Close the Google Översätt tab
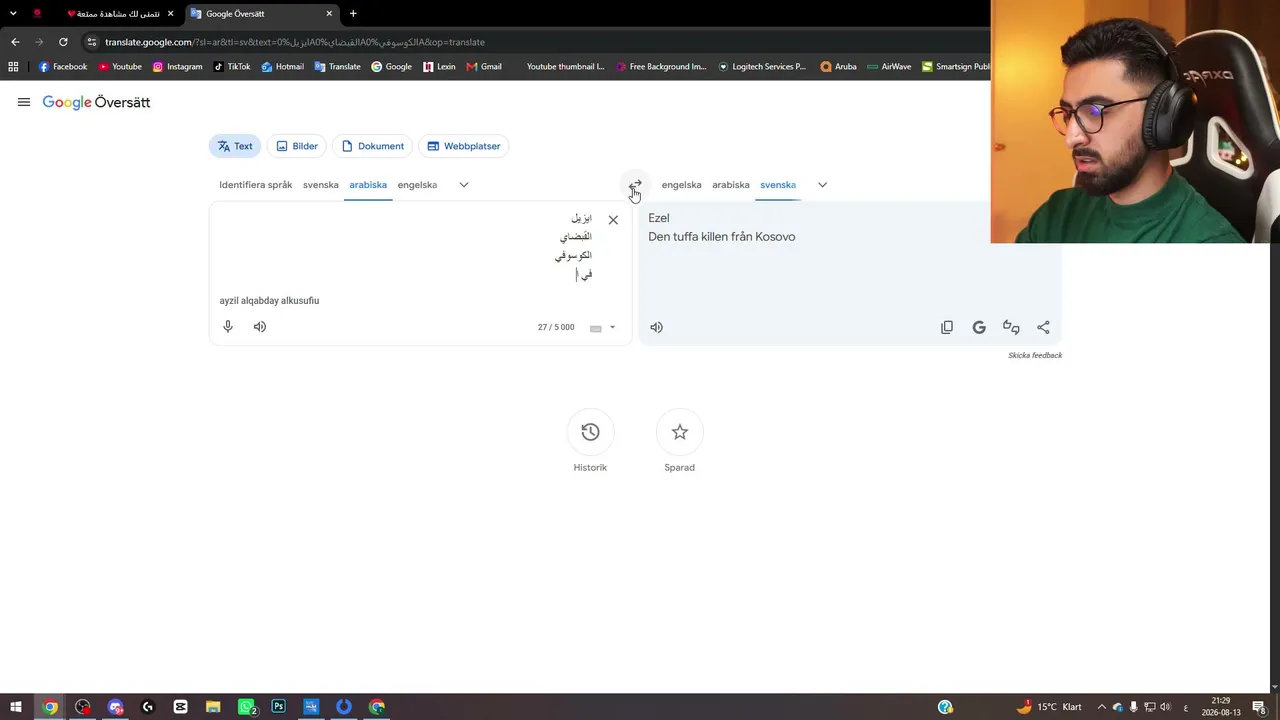 click(x=329, y=14)
